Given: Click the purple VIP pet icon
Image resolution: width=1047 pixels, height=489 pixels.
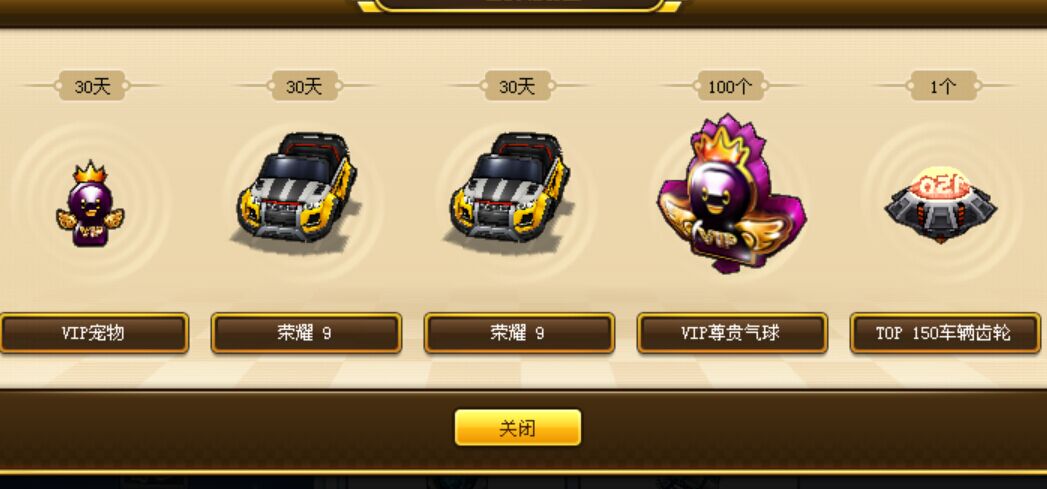Looking at the screenshot, I should coord(90,204).
